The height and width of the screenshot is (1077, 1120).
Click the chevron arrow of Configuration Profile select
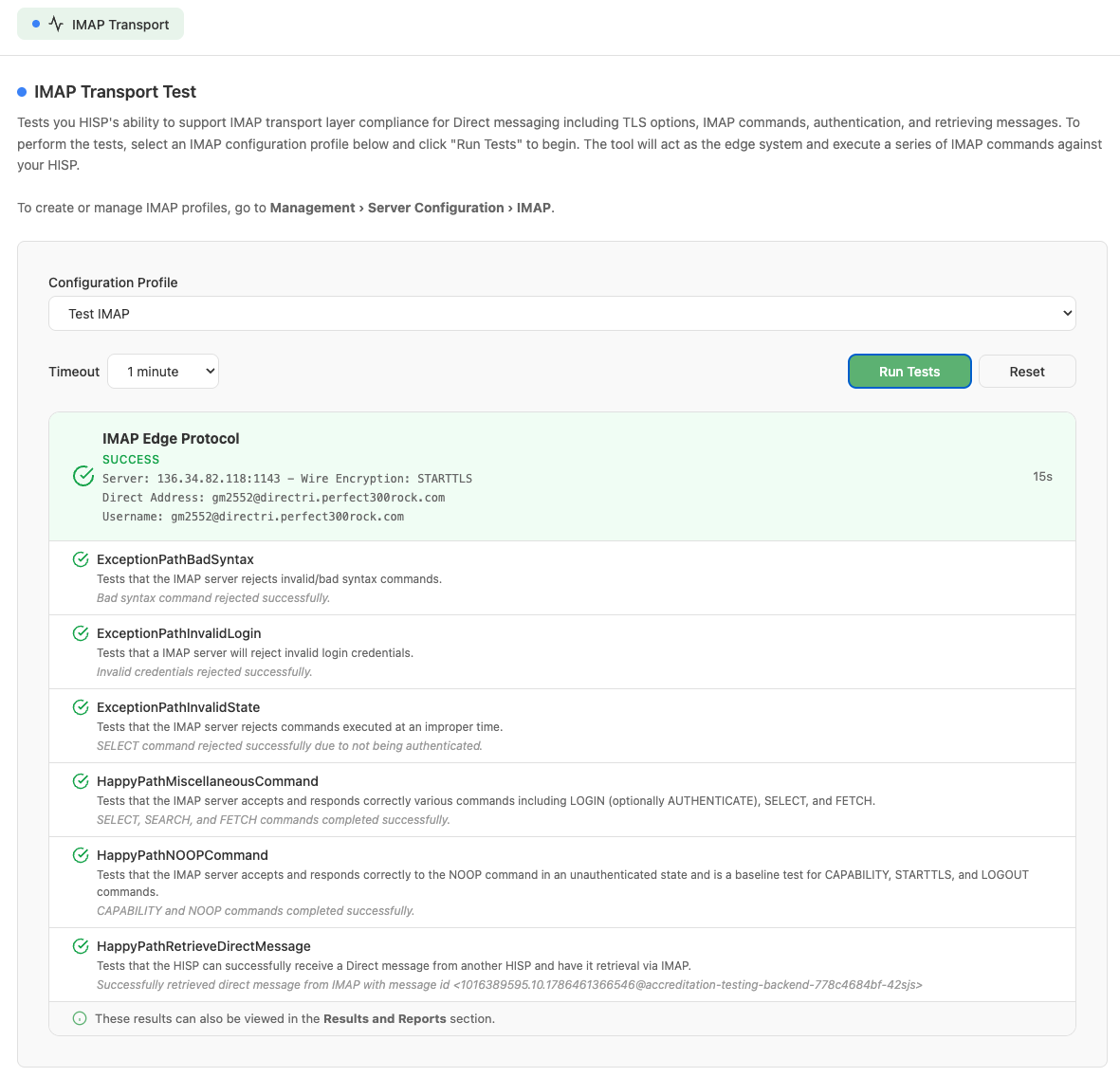[x=1067, y=314]
